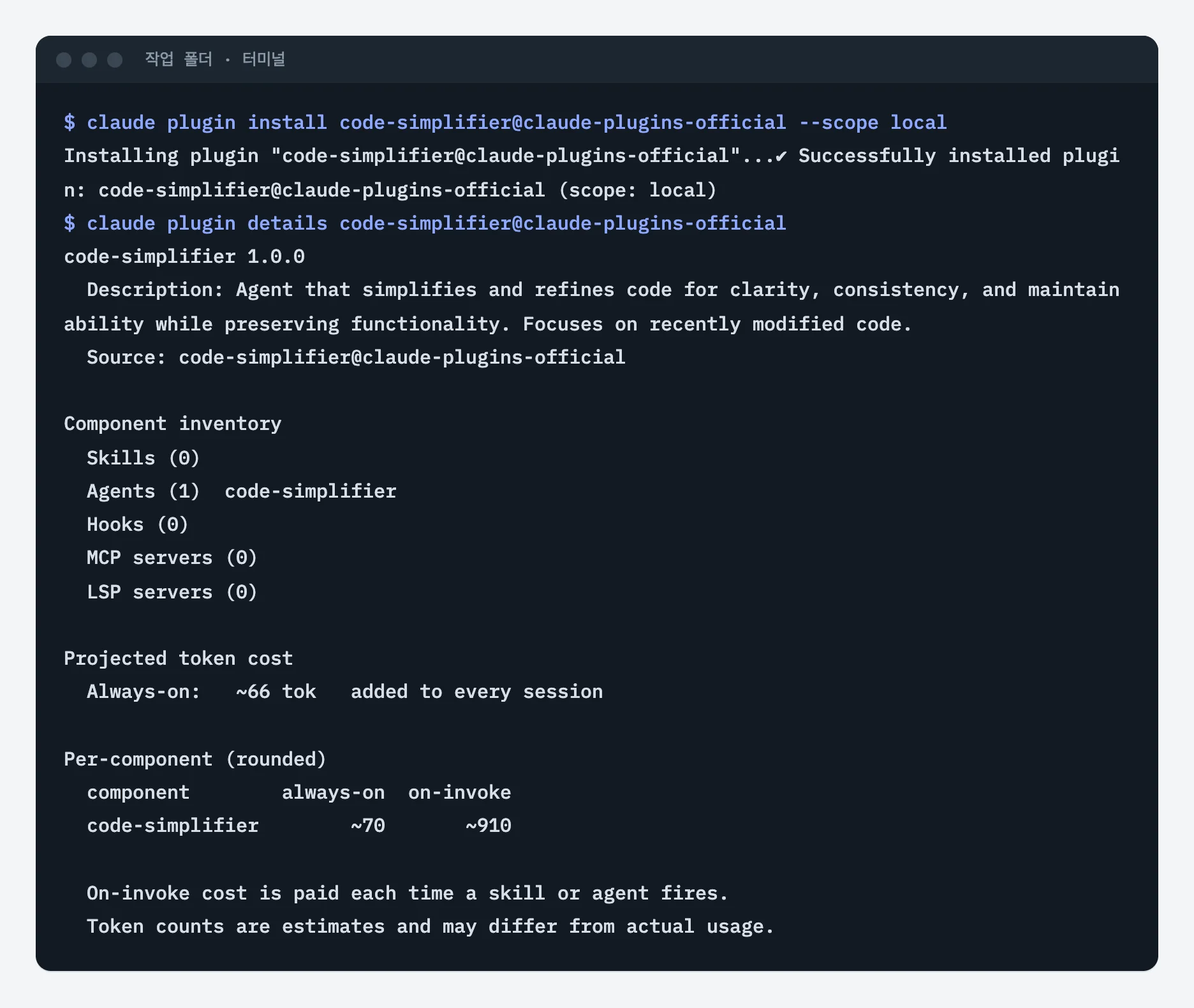Screen dimensions: 1194x1008
Task: Click the 'Component inventory' heading
Action: 173,424
